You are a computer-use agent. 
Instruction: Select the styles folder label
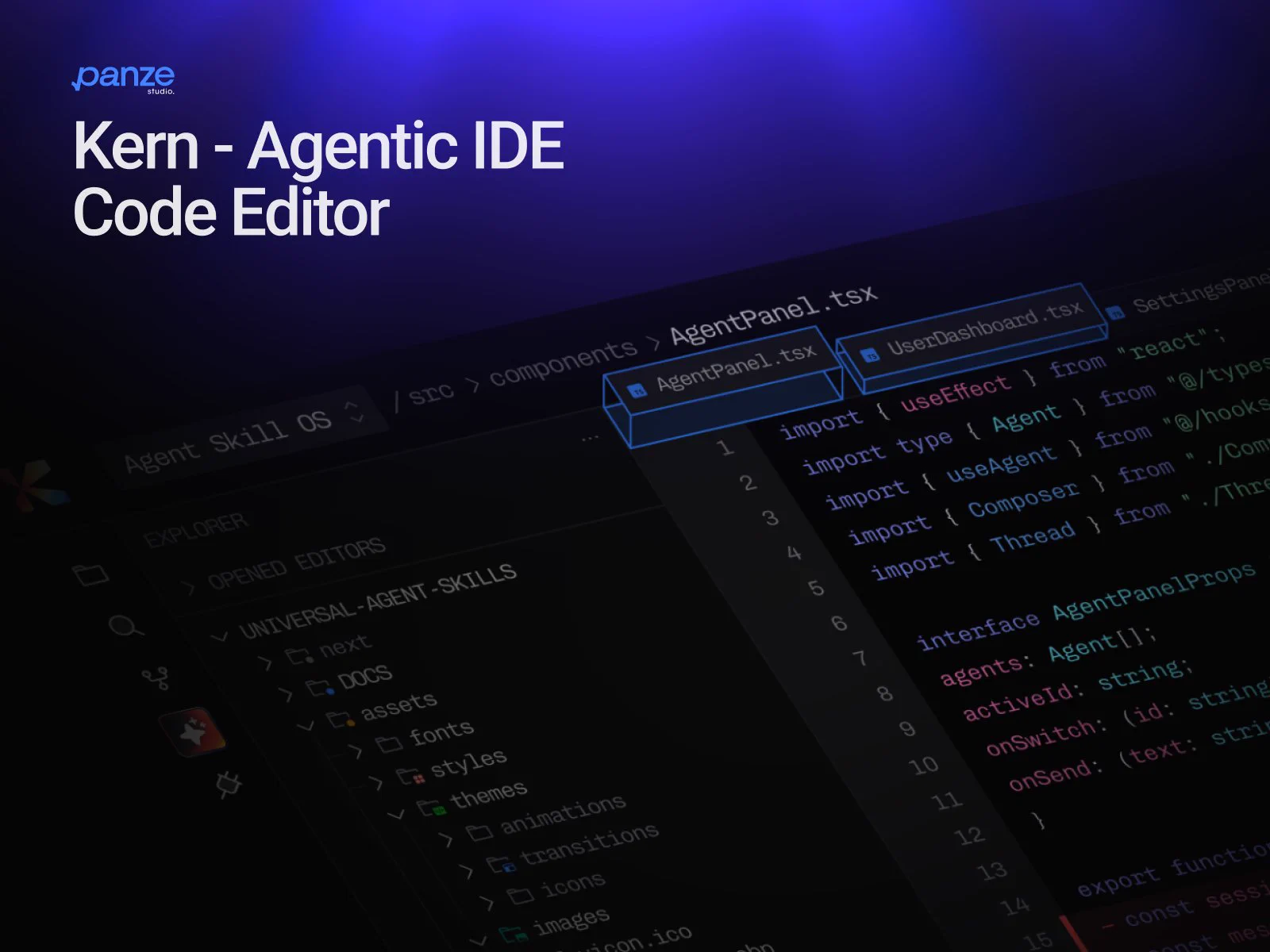click(468, 763)
